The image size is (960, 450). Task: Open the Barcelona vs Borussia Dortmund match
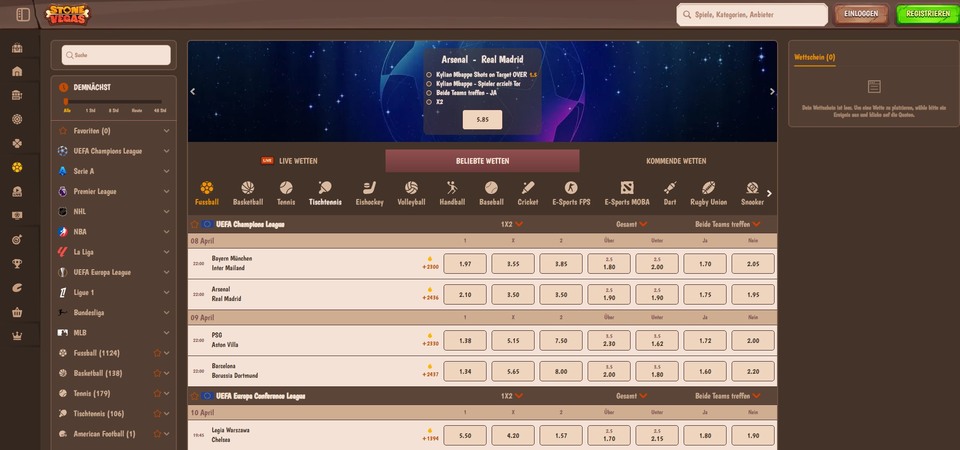tap(234, 371)
